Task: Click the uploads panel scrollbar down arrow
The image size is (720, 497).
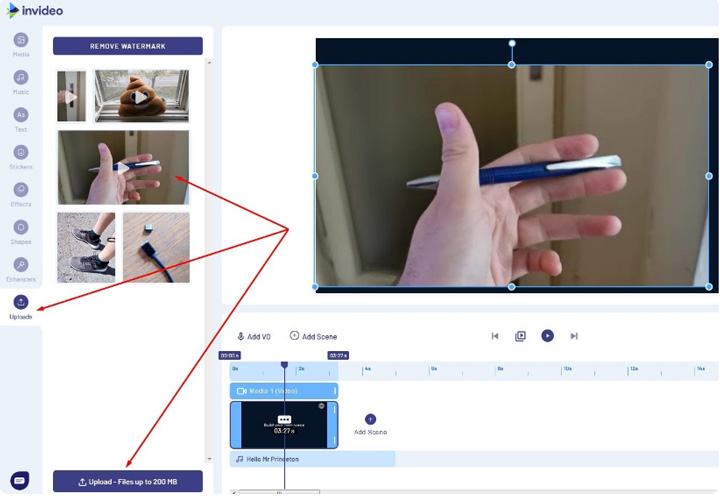Action: click(x=209, y=459)
